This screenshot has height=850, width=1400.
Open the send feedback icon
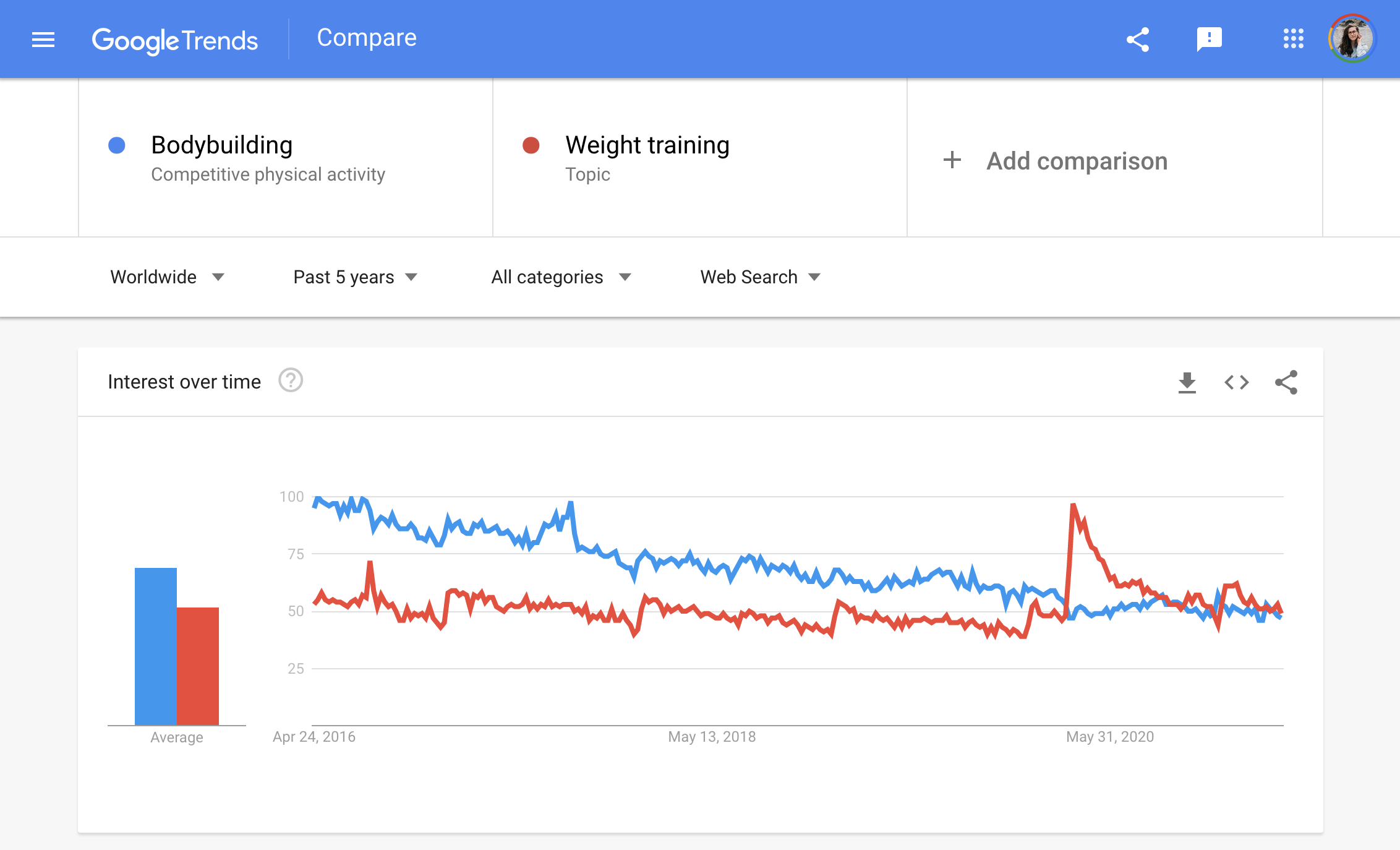coord(1209,40)
